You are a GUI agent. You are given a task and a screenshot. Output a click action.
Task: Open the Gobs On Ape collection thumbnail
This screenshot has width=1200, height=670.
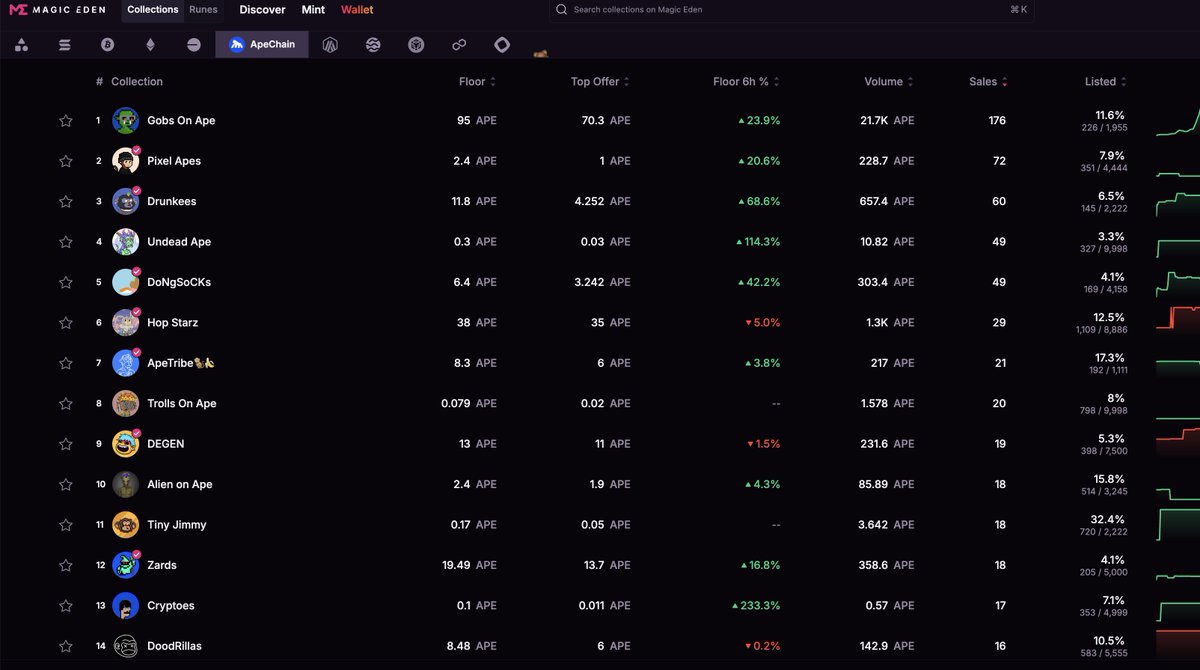[x=124, y=120]
